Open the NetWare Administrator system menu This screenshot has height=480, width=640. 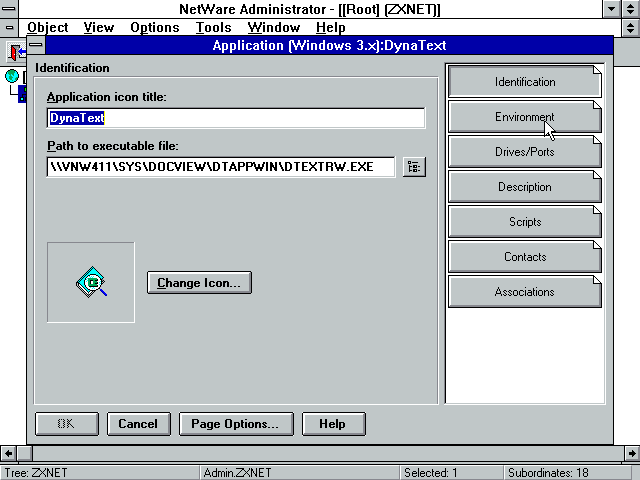coord(9,9)
